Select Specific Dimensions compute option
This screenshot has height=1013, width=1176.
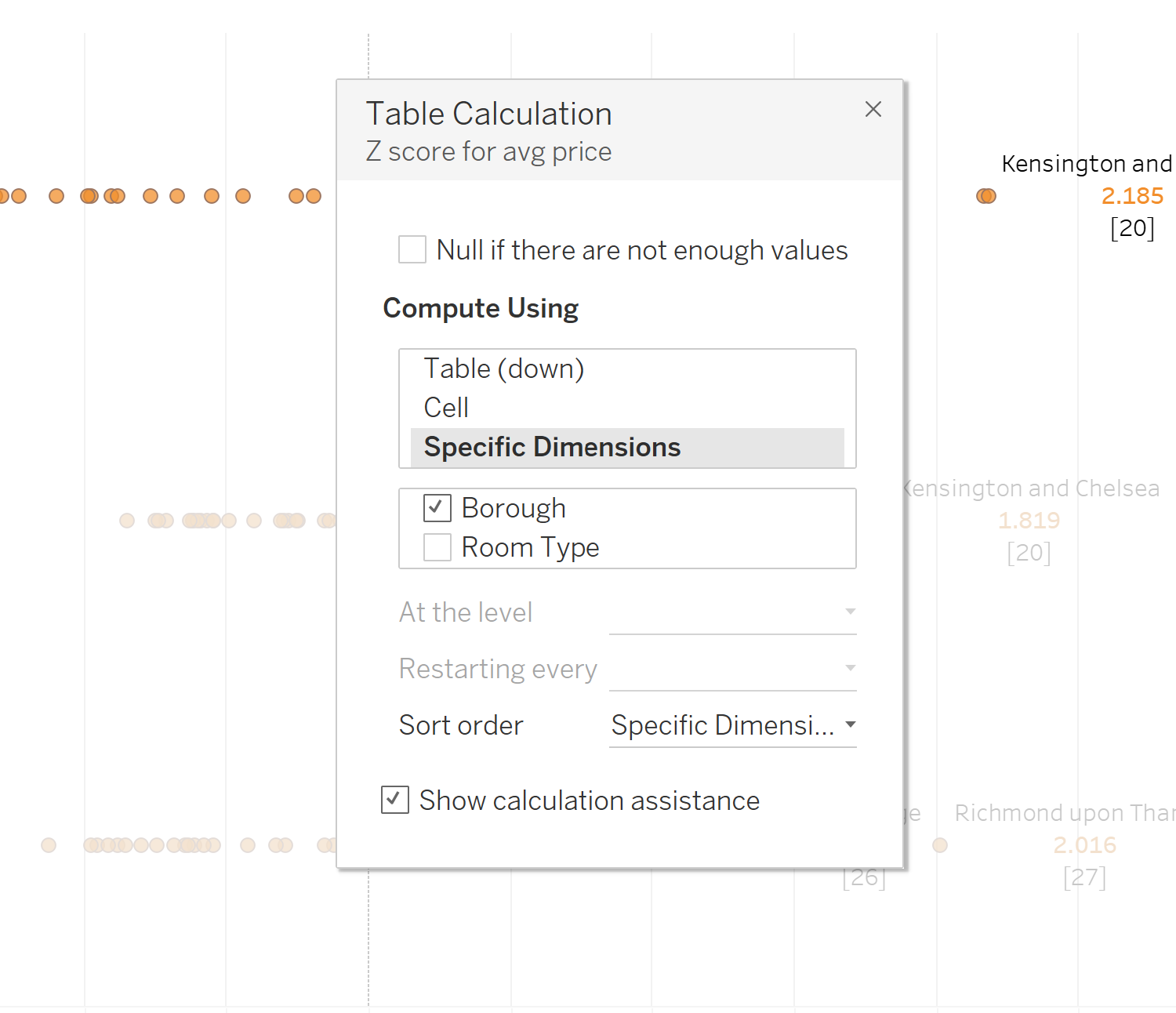[552, 447]
